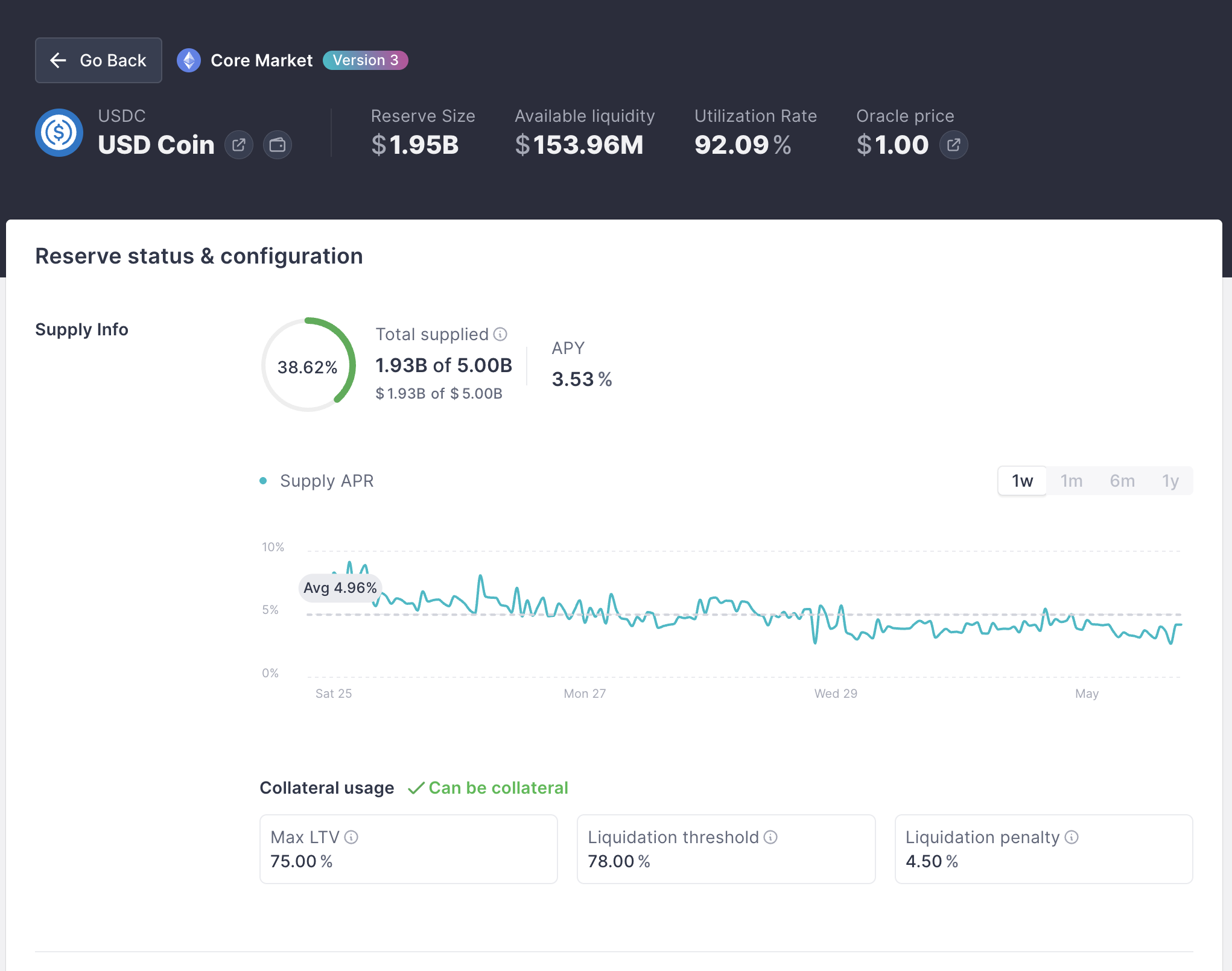Click the Max LTV value 75.00%
The height and width of the screenshot is (971, 1232).
[x=302, y=861]
